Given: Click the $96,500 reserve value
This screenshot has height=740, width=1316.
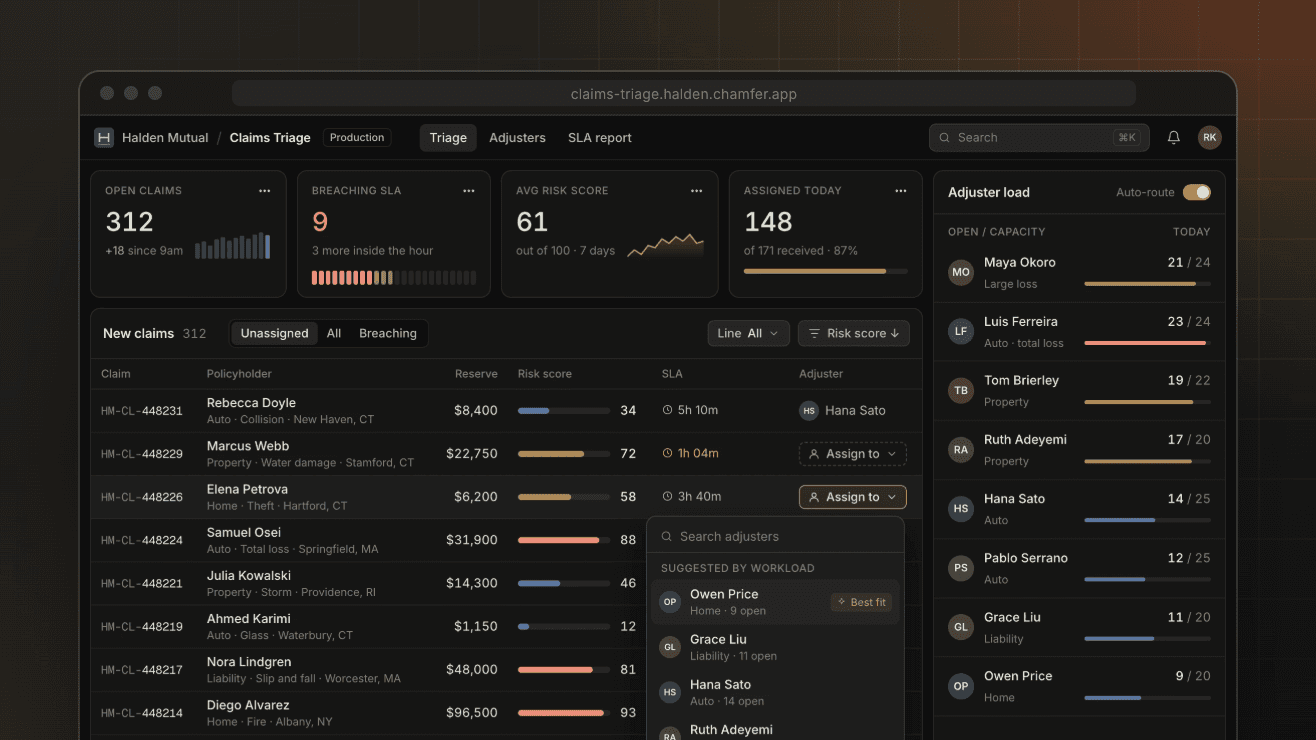Looking at the screenshot, I should [471, 713].
